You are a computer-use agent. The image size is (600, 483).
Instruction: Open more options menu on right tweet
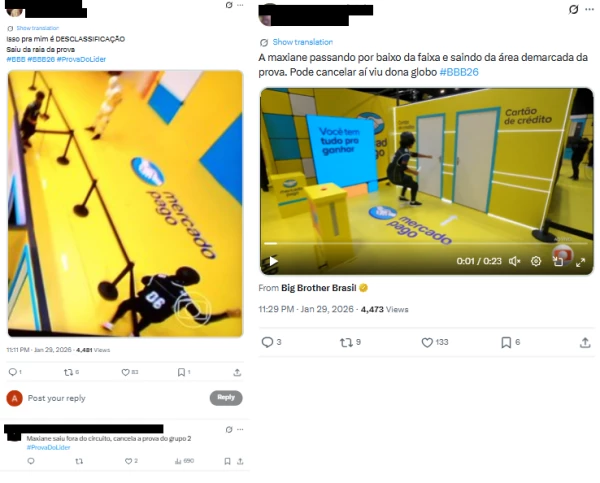590,9
